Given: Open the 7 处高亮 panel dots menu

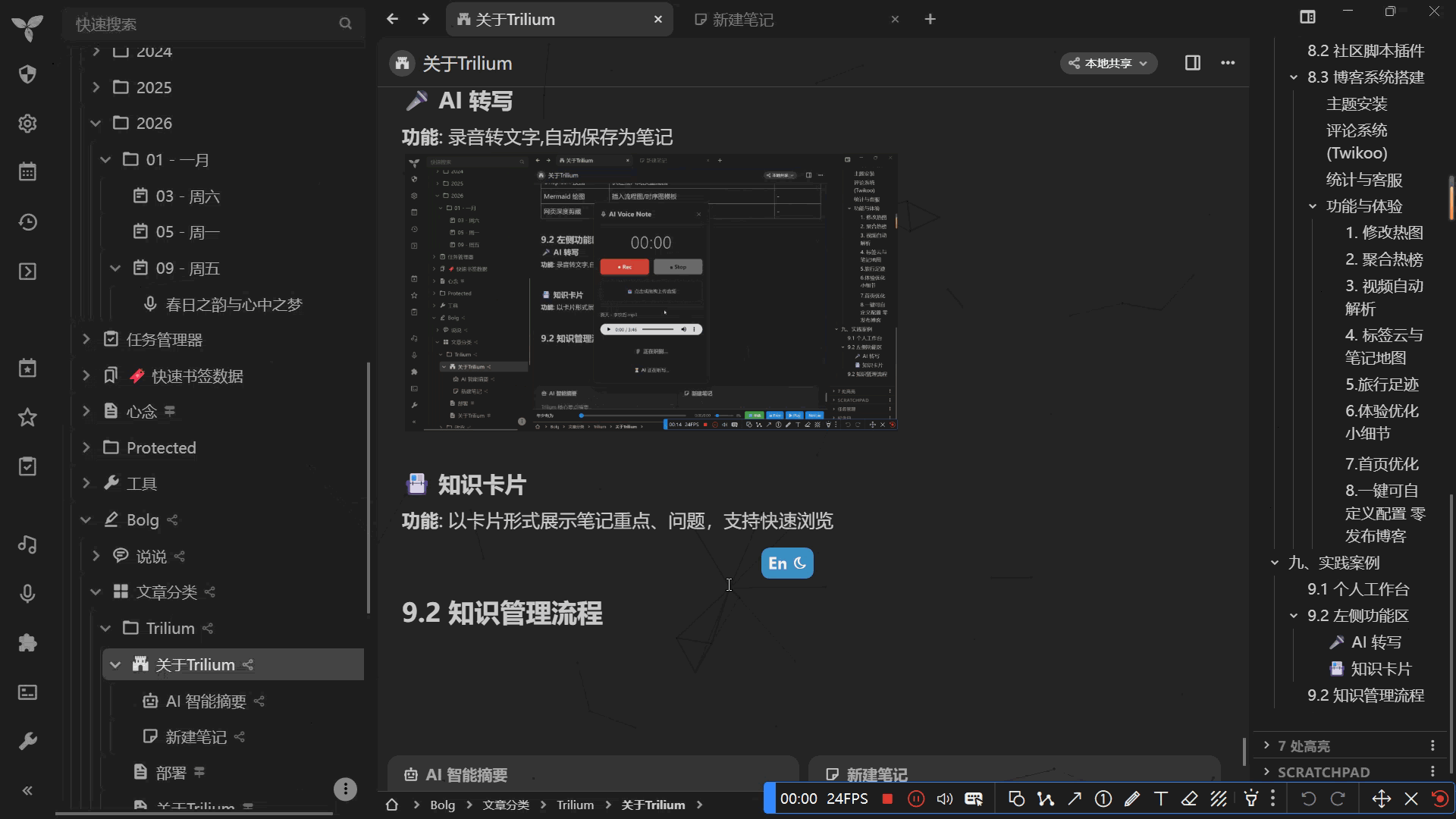Looking at the screenshot, I should (1432, 745).
